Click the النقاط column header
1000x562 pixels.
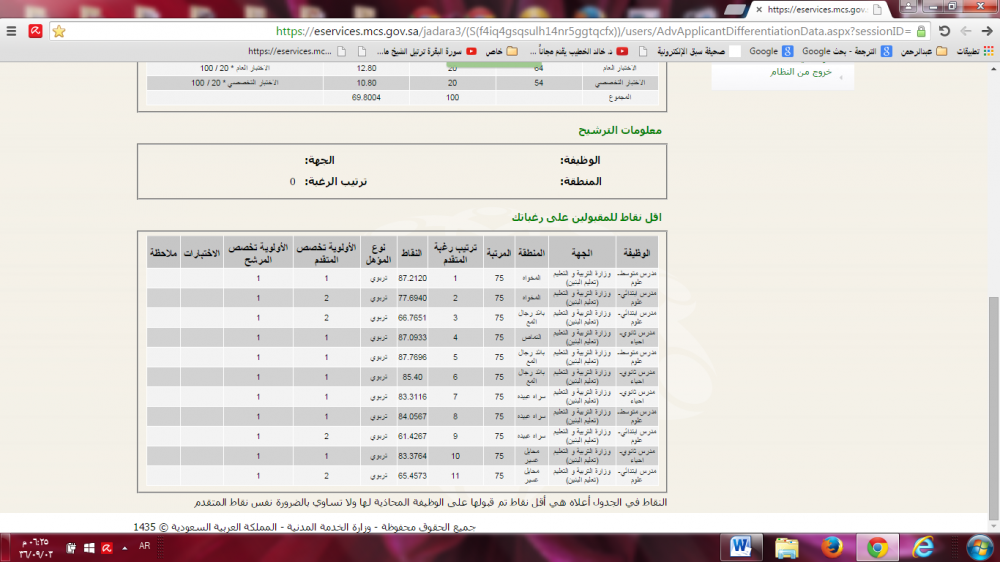point(411,253)
